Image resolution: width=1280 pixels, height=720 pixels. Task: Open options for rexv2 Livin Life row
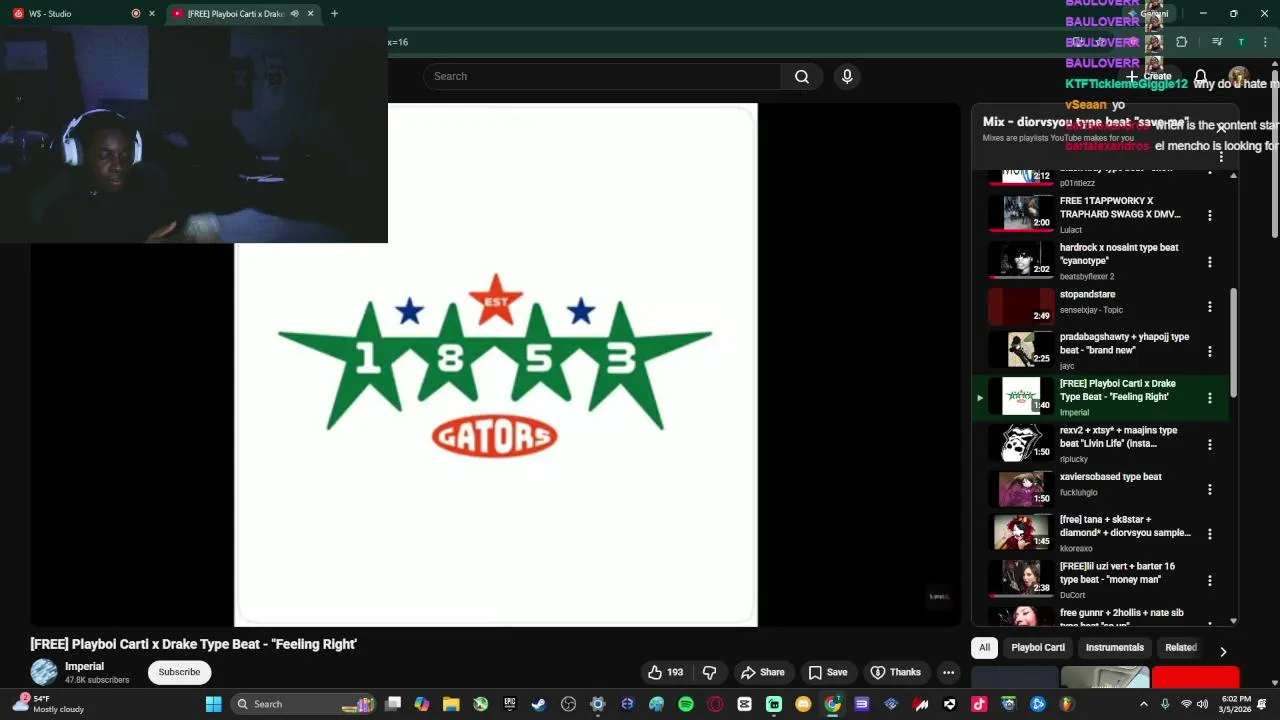1209,444
